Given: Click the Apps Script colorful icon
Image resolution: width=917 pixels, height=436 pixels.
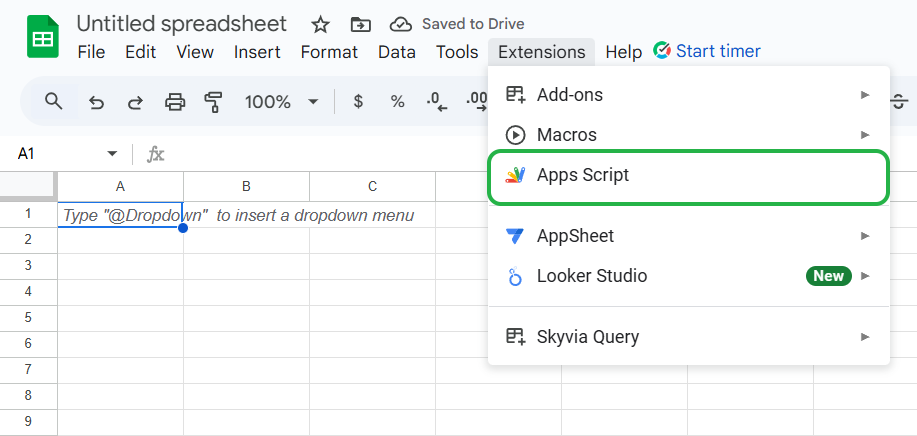Looking at the screenshot, I should pos(515,175).
